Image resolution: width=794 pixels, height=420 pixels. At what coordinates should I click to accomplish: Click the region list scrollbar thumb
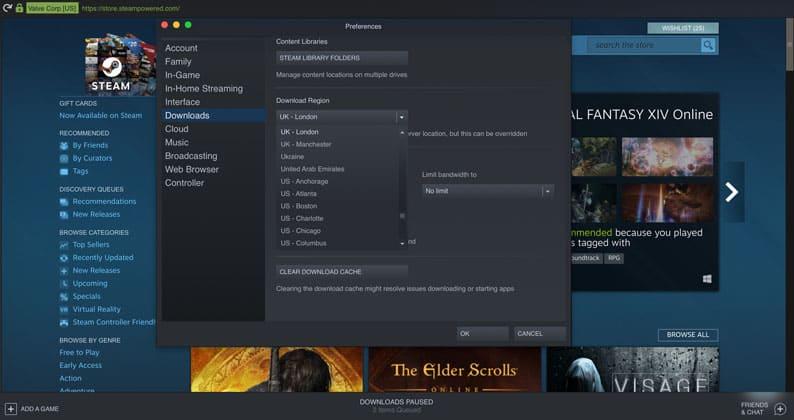[x=403, y=216]
